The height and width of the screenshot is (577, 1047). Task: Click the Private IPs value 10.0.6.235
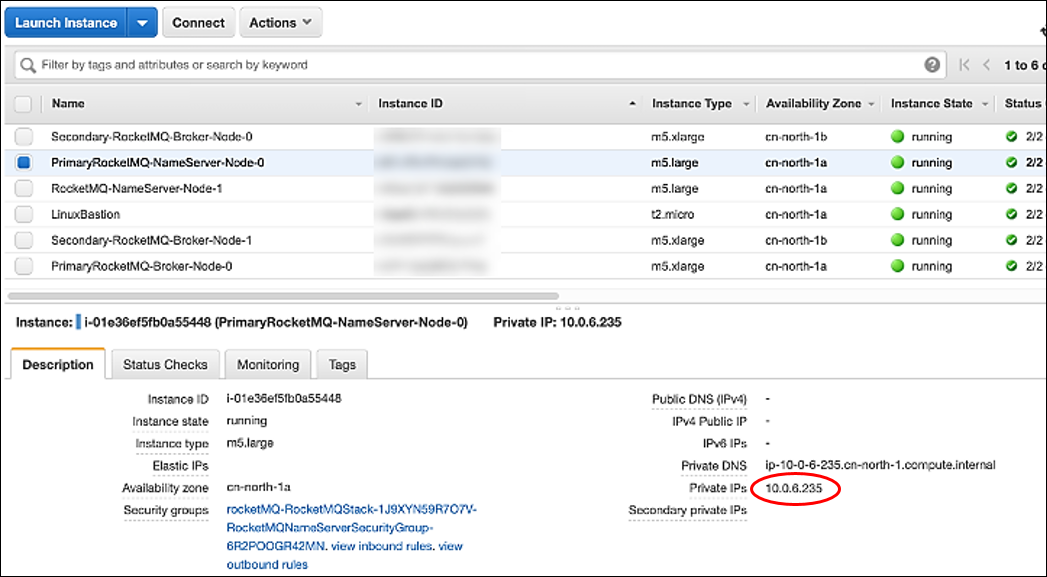[793, 488]
